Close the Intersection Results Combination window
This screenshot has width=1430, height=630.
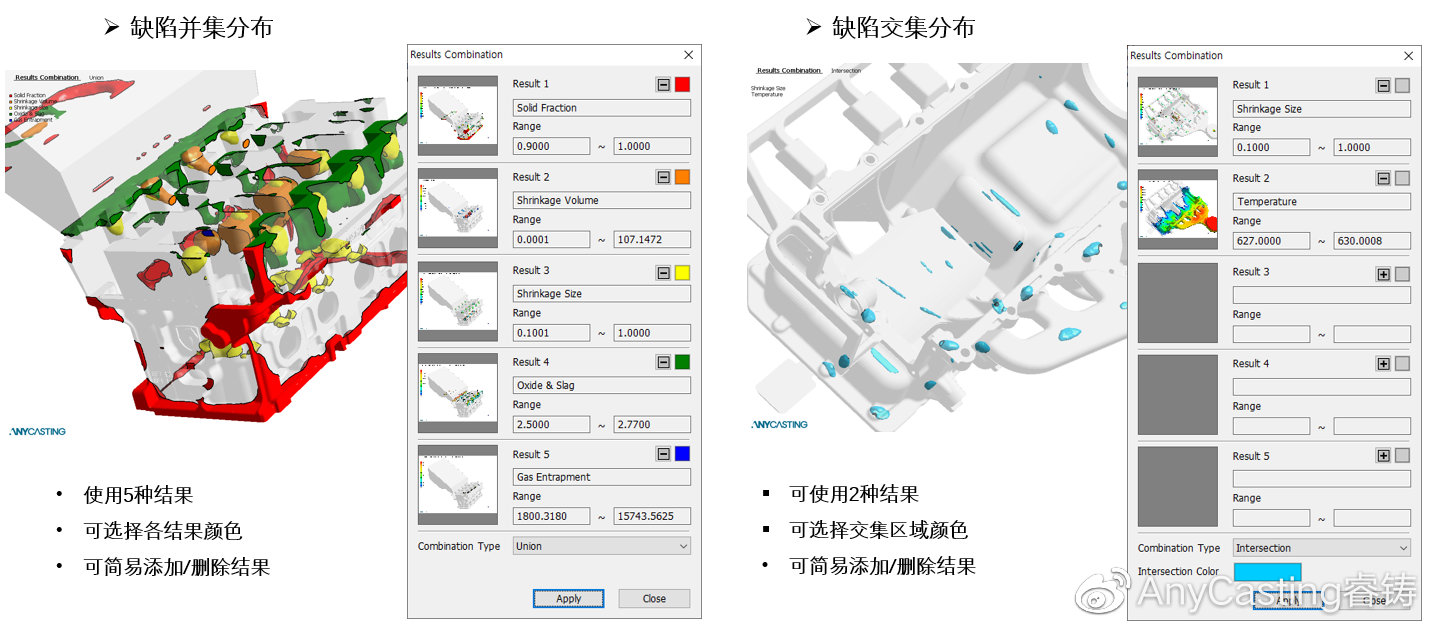click(x=1409, y=56)
